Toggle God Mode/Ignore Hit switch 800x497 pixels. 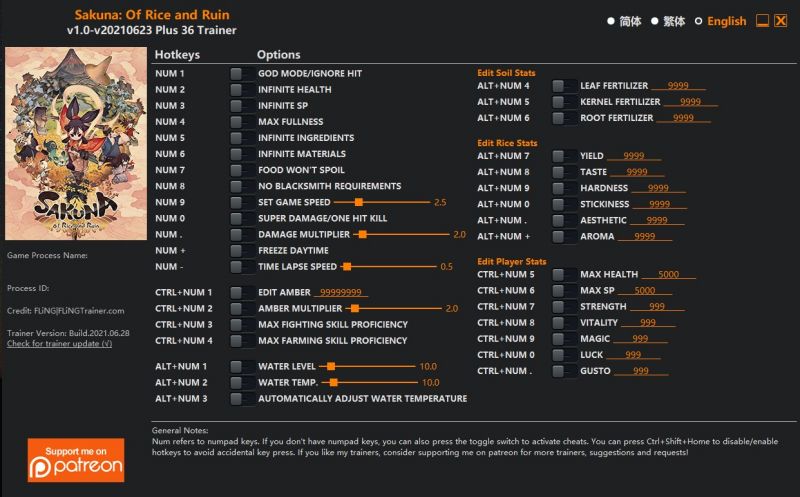point(242,73)
